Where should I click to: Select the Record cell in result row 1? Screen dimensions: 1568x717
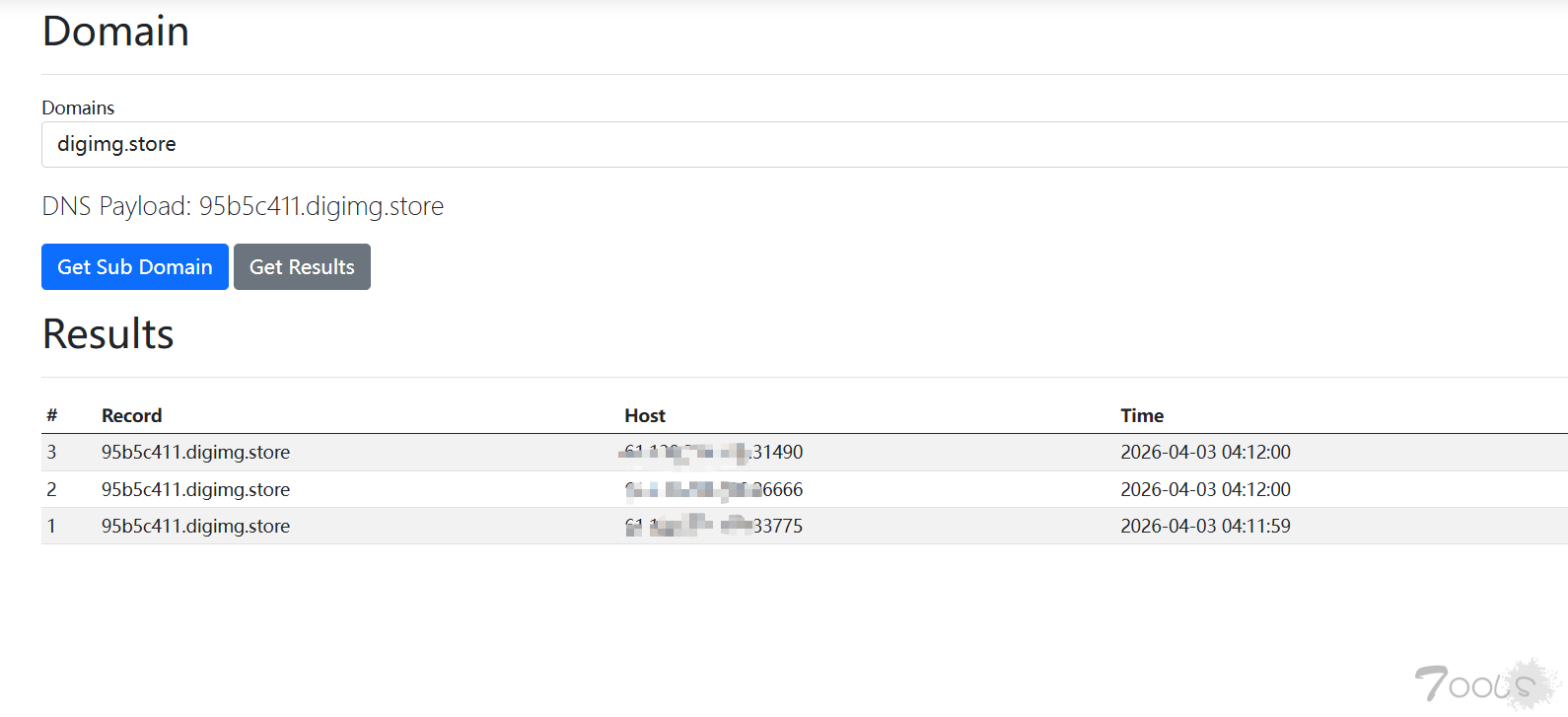(195, 527)
